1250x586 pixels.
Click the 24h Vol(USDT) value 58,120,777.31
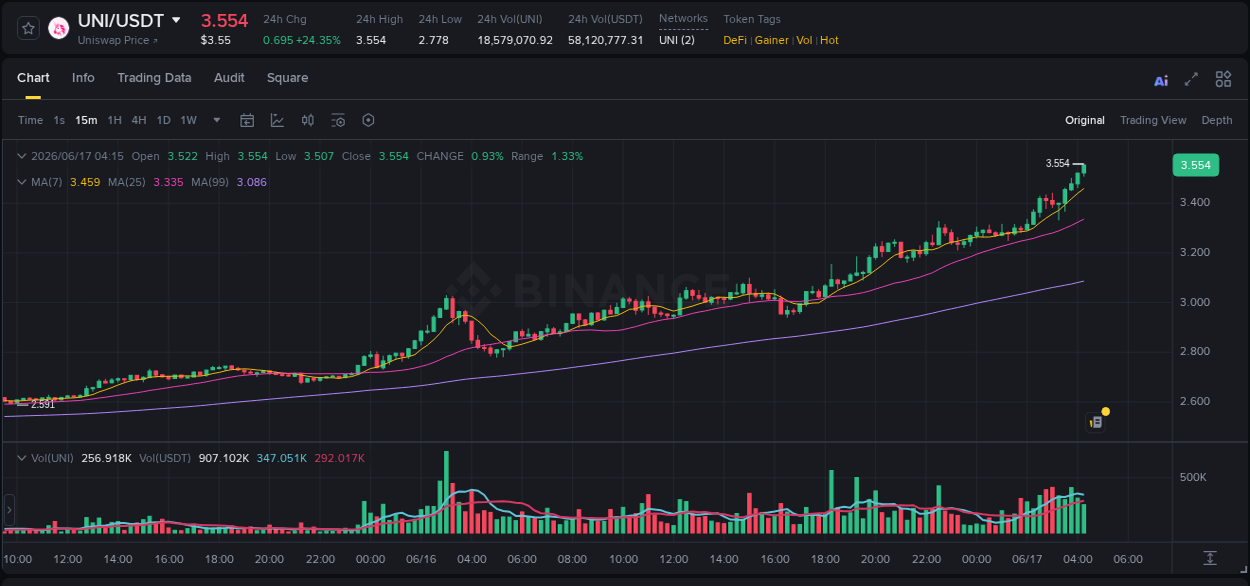606,40
